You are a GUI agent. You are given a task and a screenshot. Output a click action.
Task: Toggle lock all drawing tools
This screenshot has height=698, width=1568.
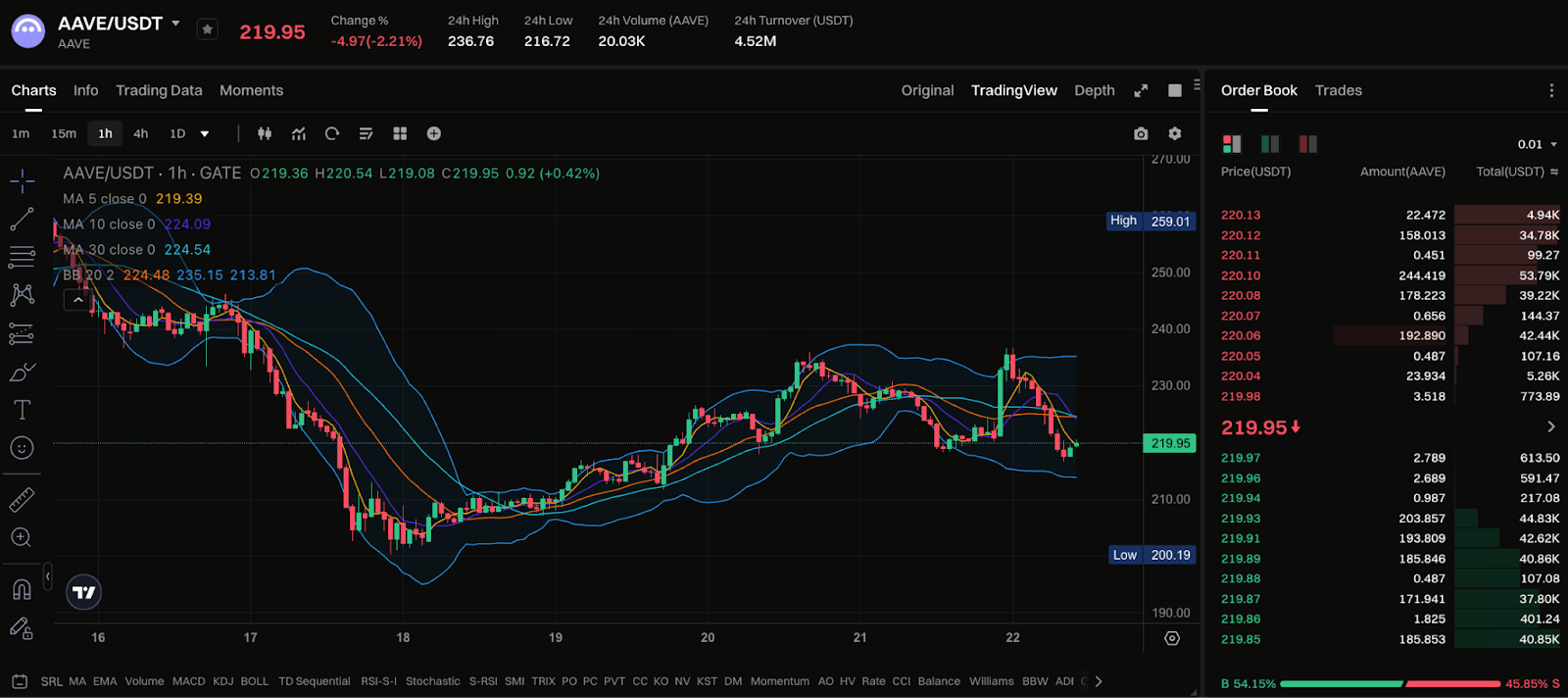[22, 628]
